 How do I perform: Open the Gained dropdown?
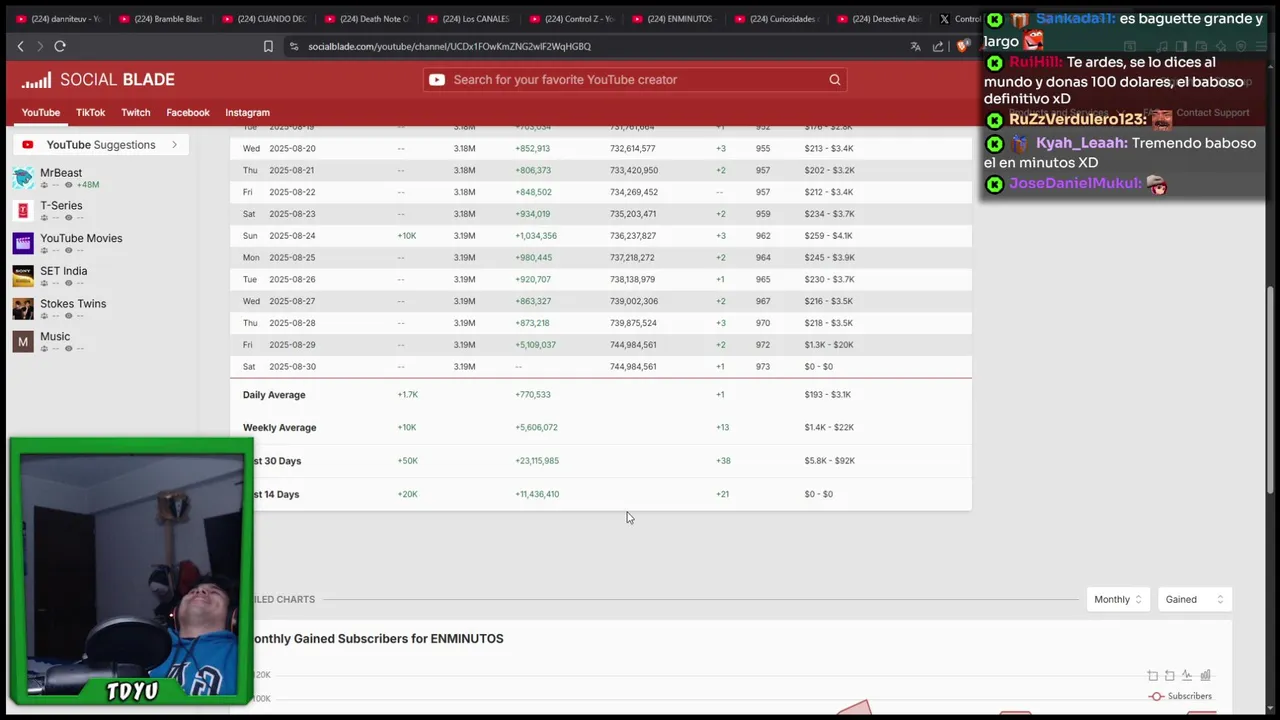tap(1194, 599)
